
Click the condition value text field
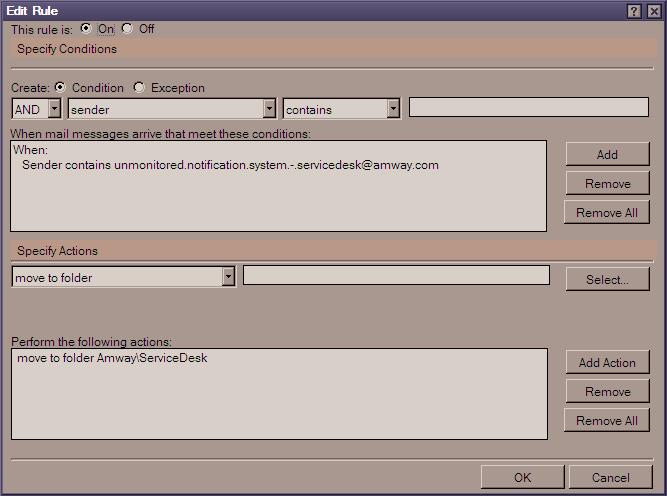point(529,107)
